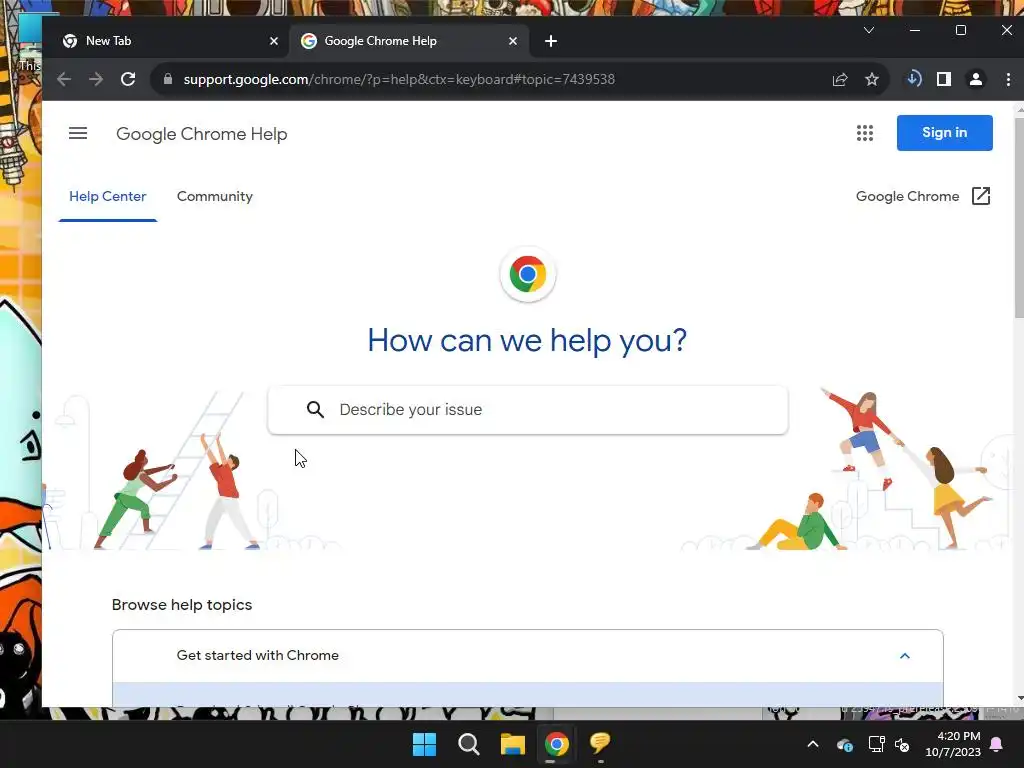This screenshot has width=1024, height=768.
Task: Open the hamburger main menu
Action: pyautogui.click(x=78, y=133)
